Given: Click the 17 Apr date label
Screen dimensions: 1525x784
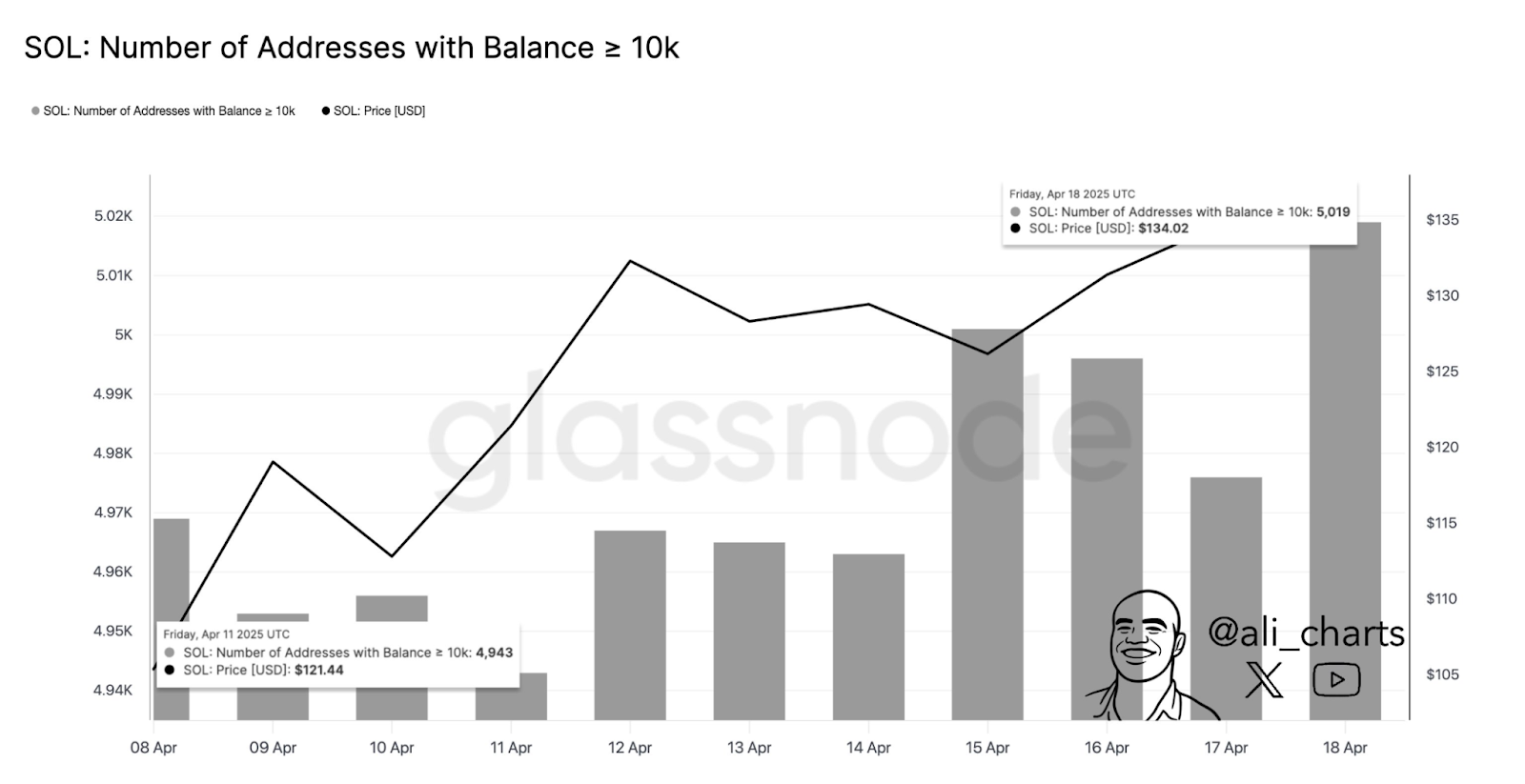Looking at the screenshot, I should (x=1226, y=748).
